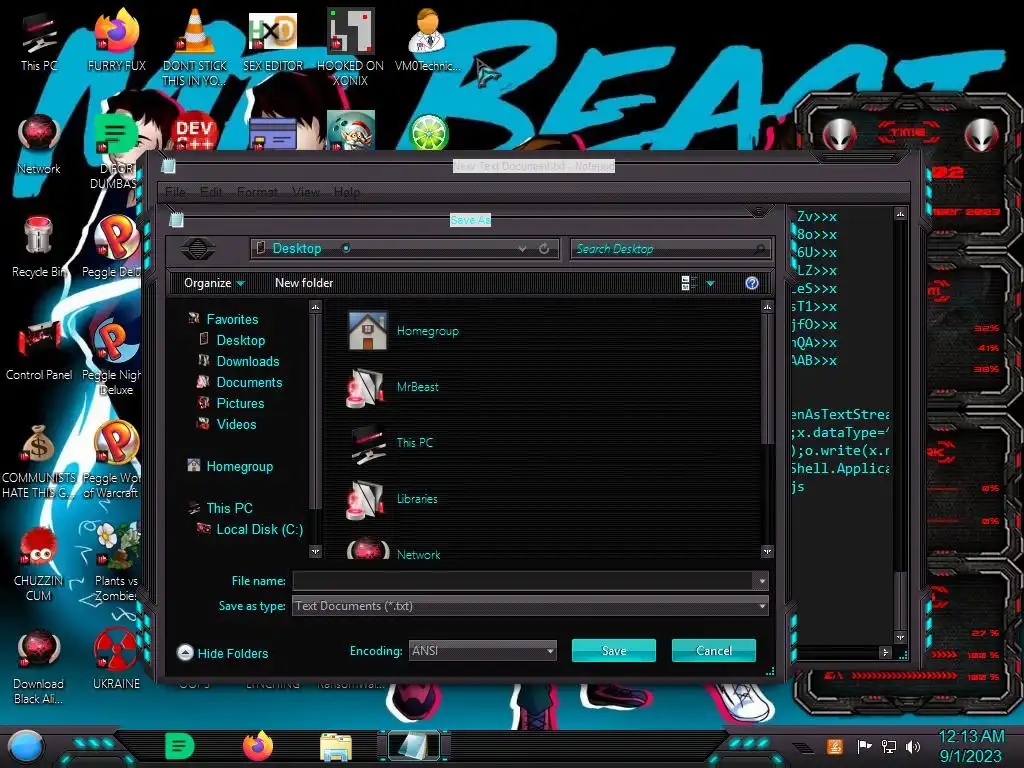Open the Peggle Deluxe desktop shortcut

point(116,247)
